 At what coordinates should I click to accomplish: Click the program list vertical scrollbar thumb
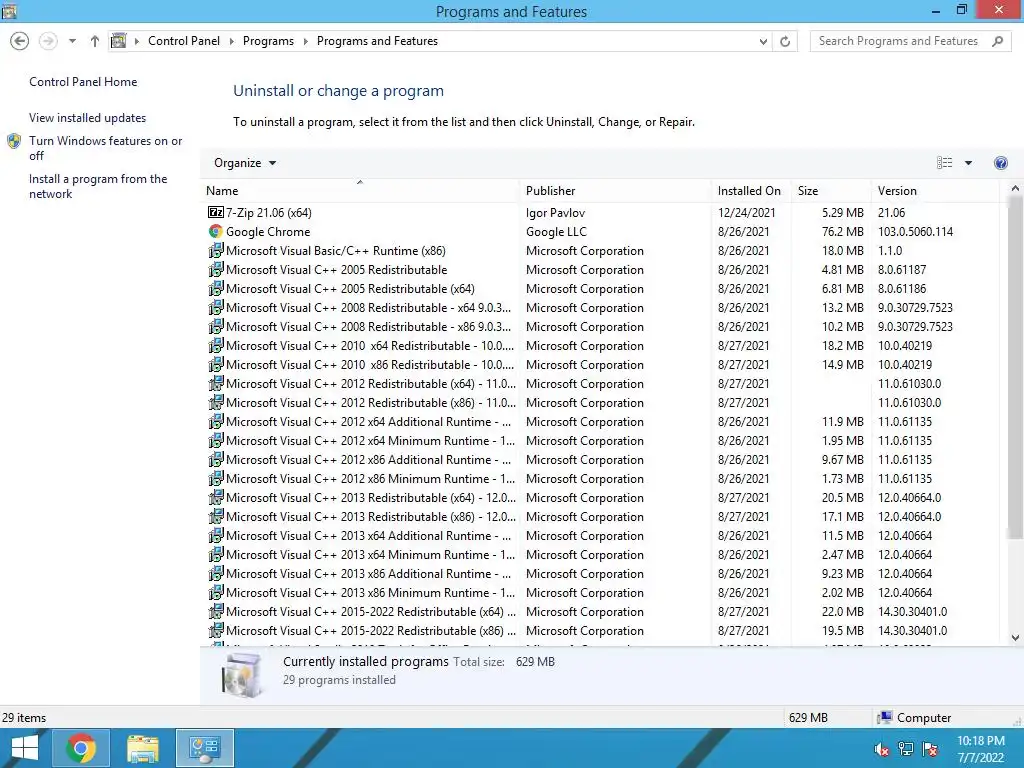pyautogui.click(x=1015, y=368)
